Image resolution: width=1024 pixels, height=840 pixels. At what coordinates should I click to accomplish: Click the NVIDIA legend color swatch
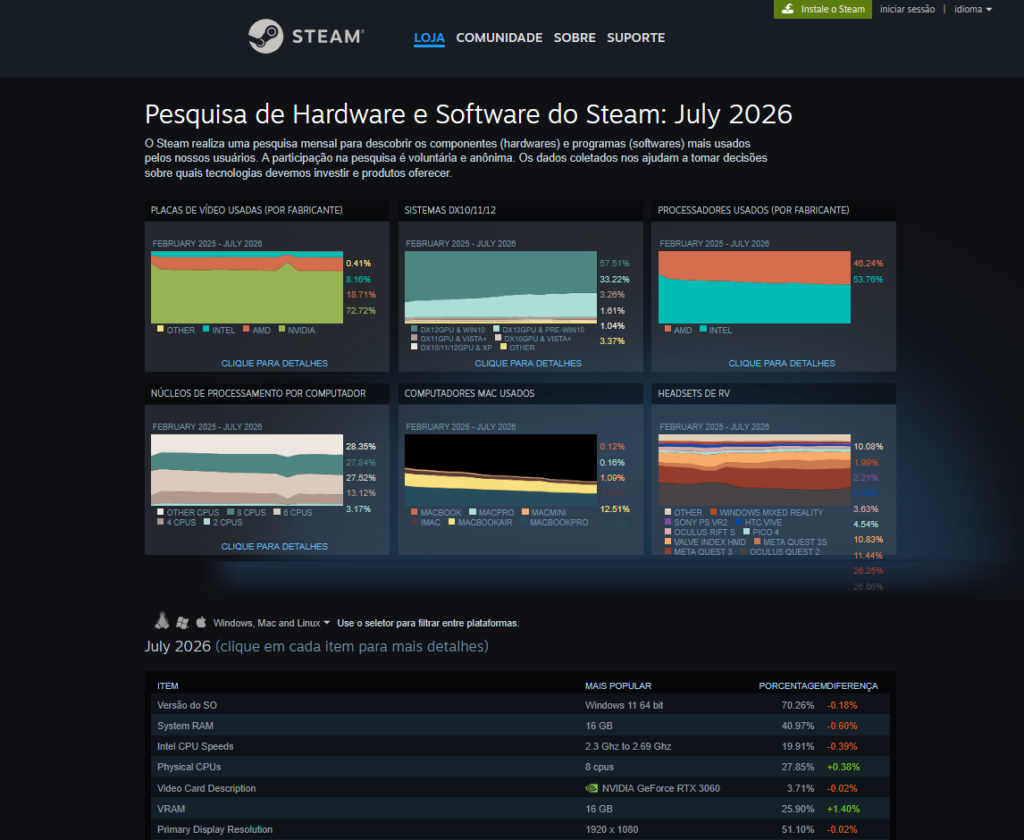click(x=282, y=329)
